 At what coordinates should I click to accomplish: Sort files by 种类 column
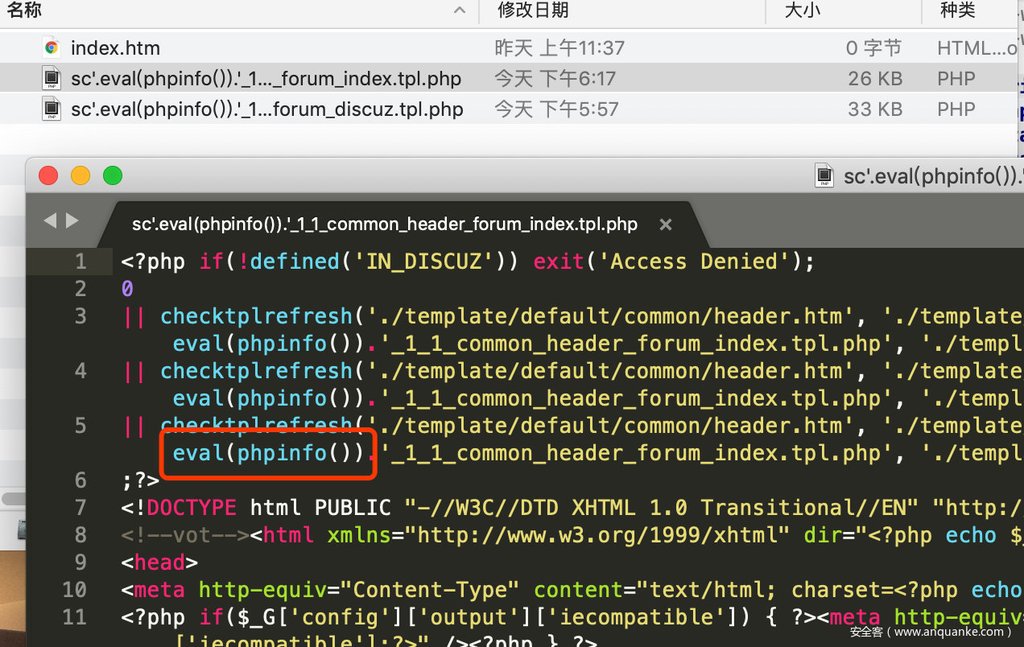coord(957,10)
